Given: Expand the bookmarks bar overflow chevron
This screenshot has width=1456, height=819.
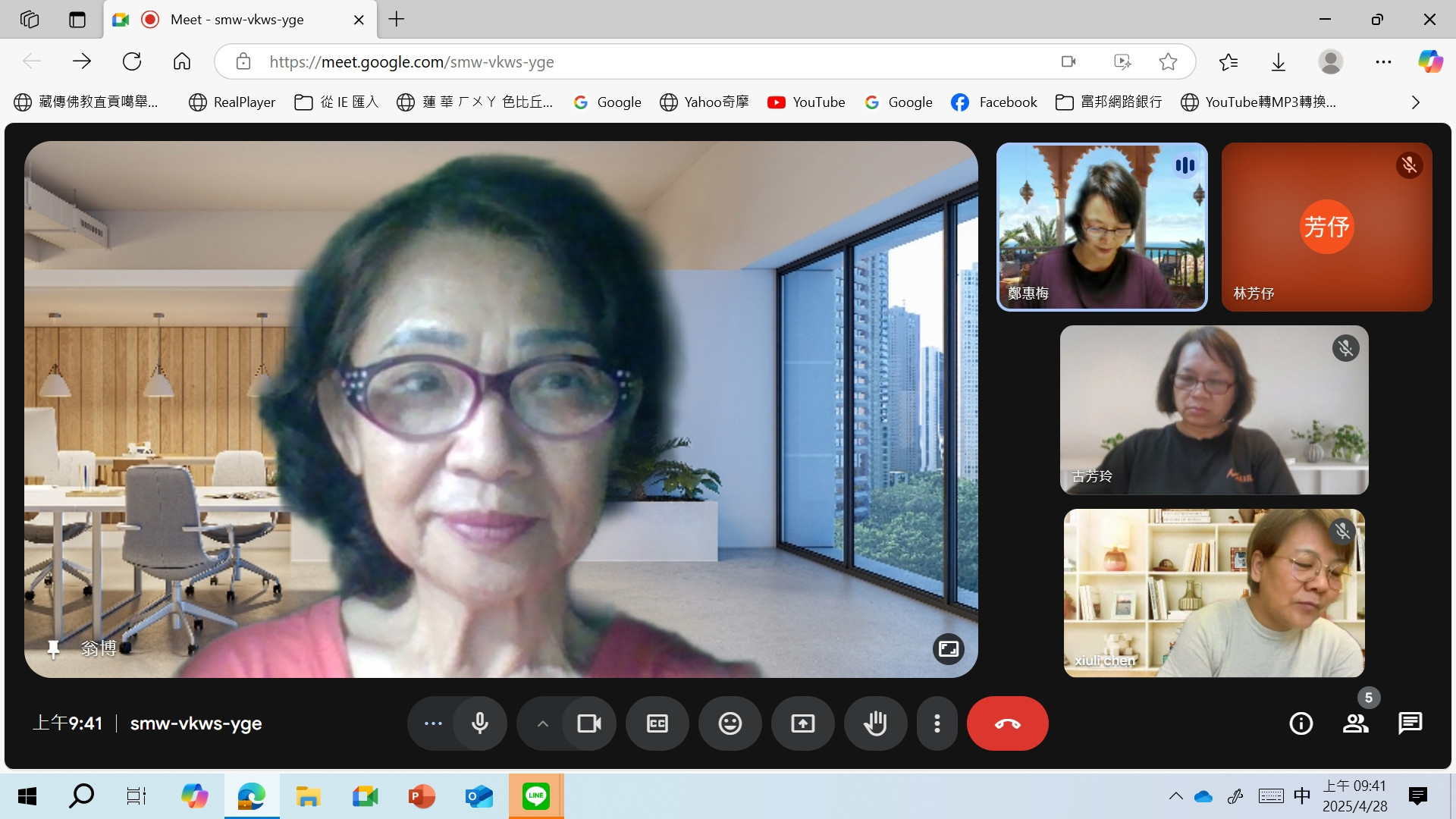Looking at the screenshot, I should coord(1415,102).
